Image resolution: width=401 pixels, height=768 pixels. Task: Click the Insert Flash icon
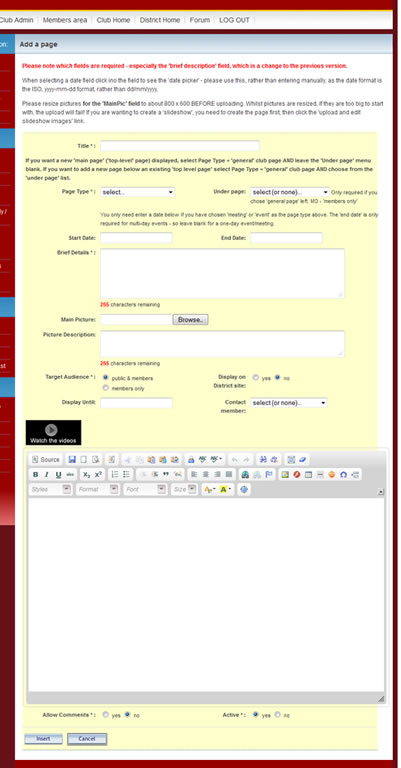click(297, 475)
